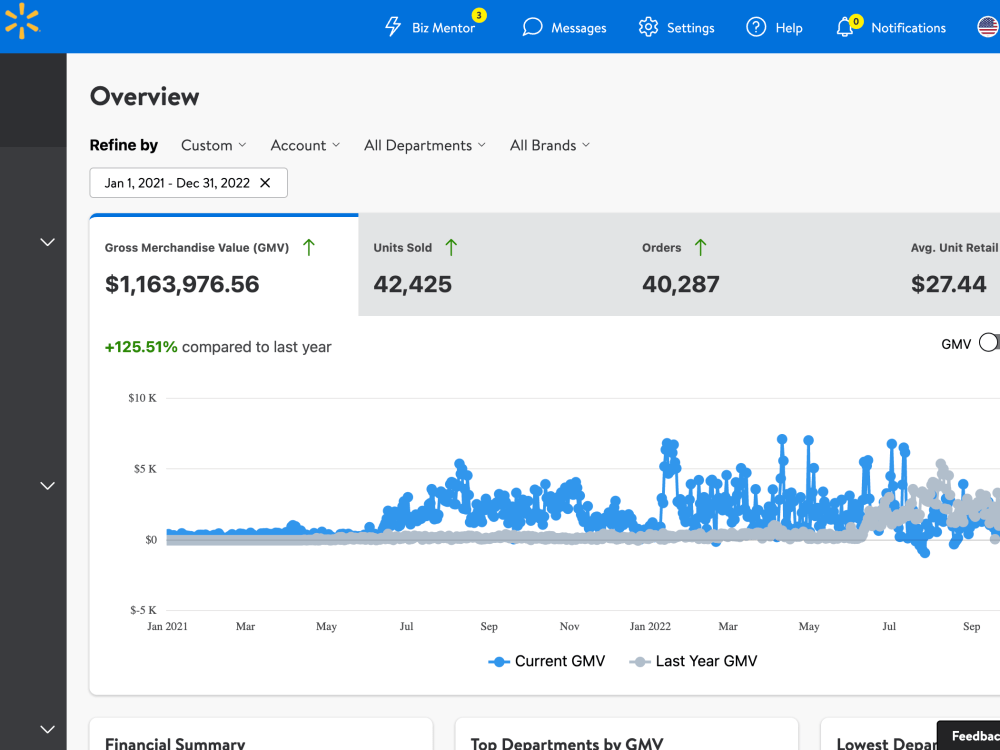
Task: Click the Feedback button
Action: coord(969,736)
